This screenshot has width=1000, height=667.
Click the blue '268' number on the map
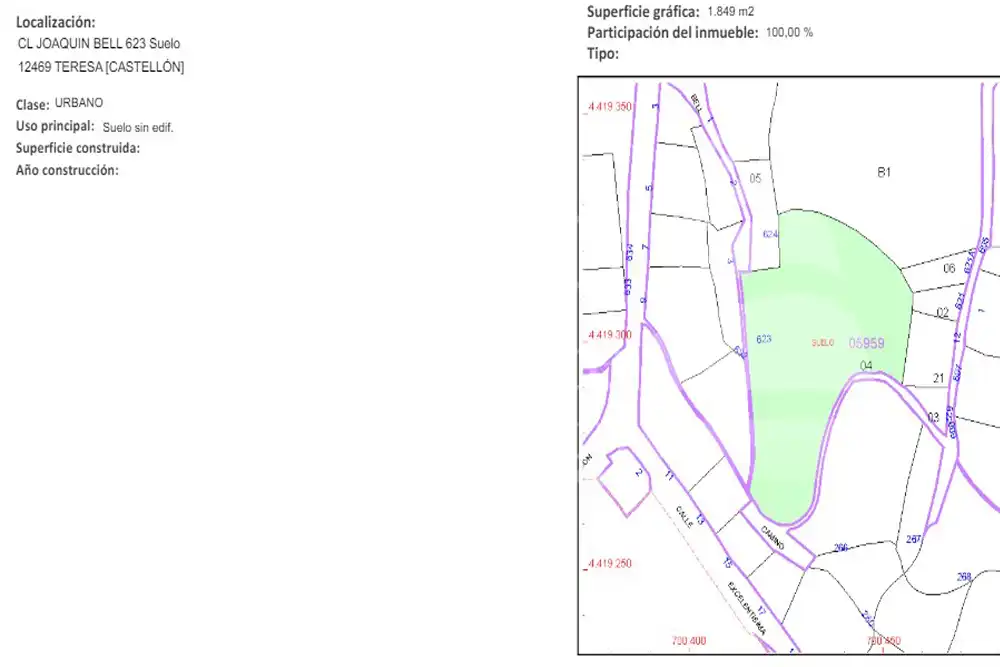pyautogui.click(x=964, y=577)
